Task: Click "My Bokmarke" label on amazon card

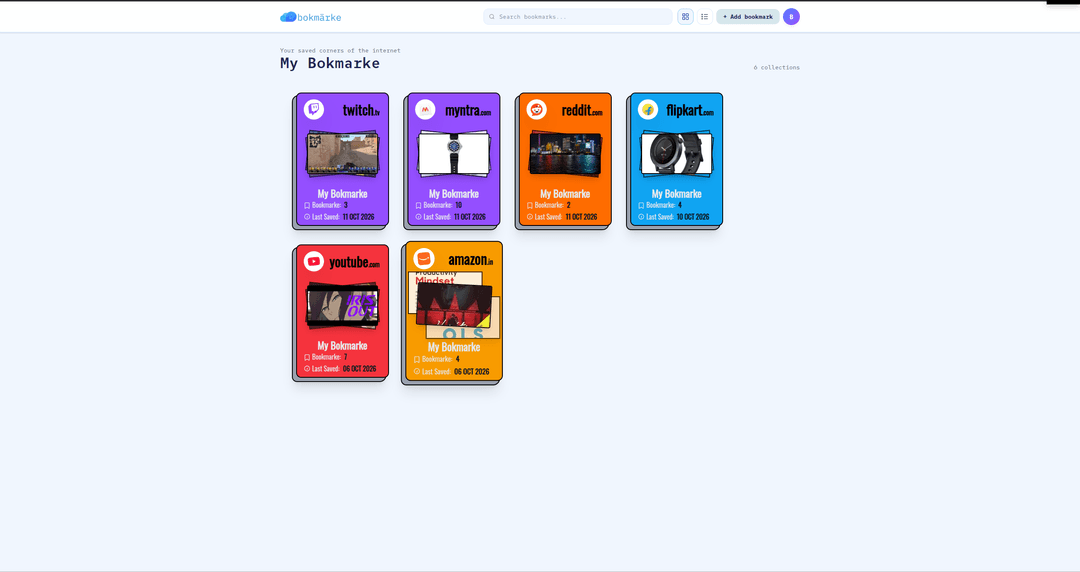Action: (454, 347)
